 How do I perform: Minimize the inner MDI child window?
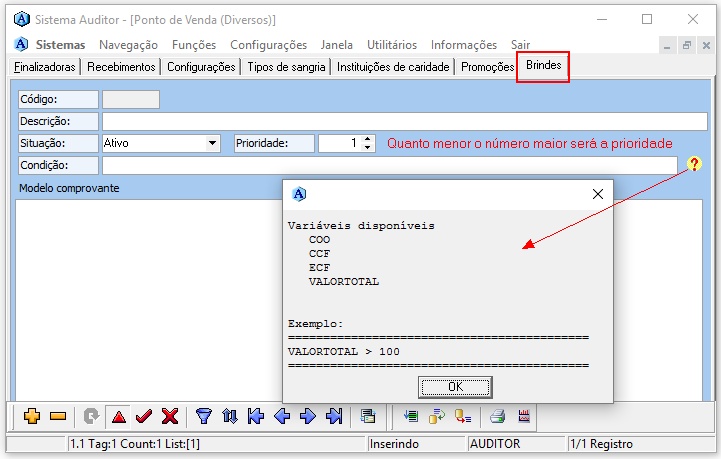pyautogui.click(x=667, y=45)
